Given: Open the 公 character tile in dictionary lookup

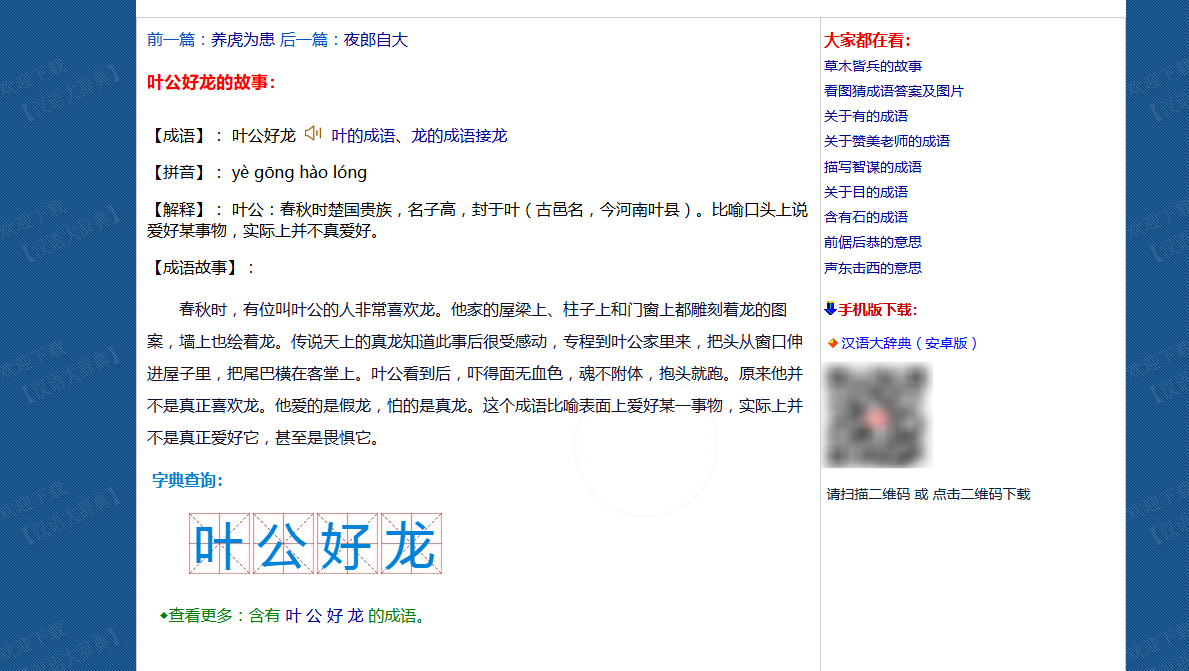Looking at the screenshot, I should click(283, 544).
